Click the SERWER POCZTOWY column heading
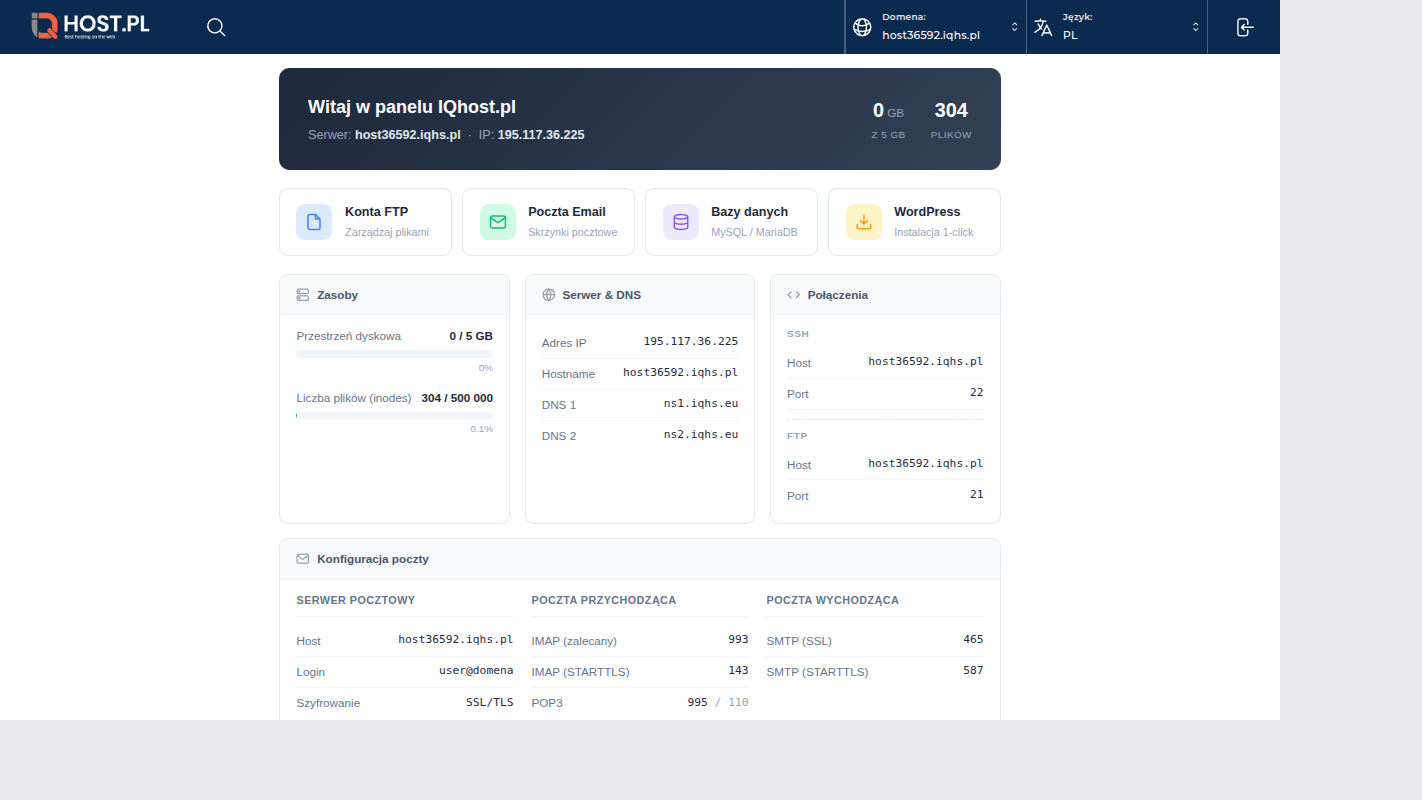The image size is (1422, 800). pyautogui.click(x=356, y=600)
